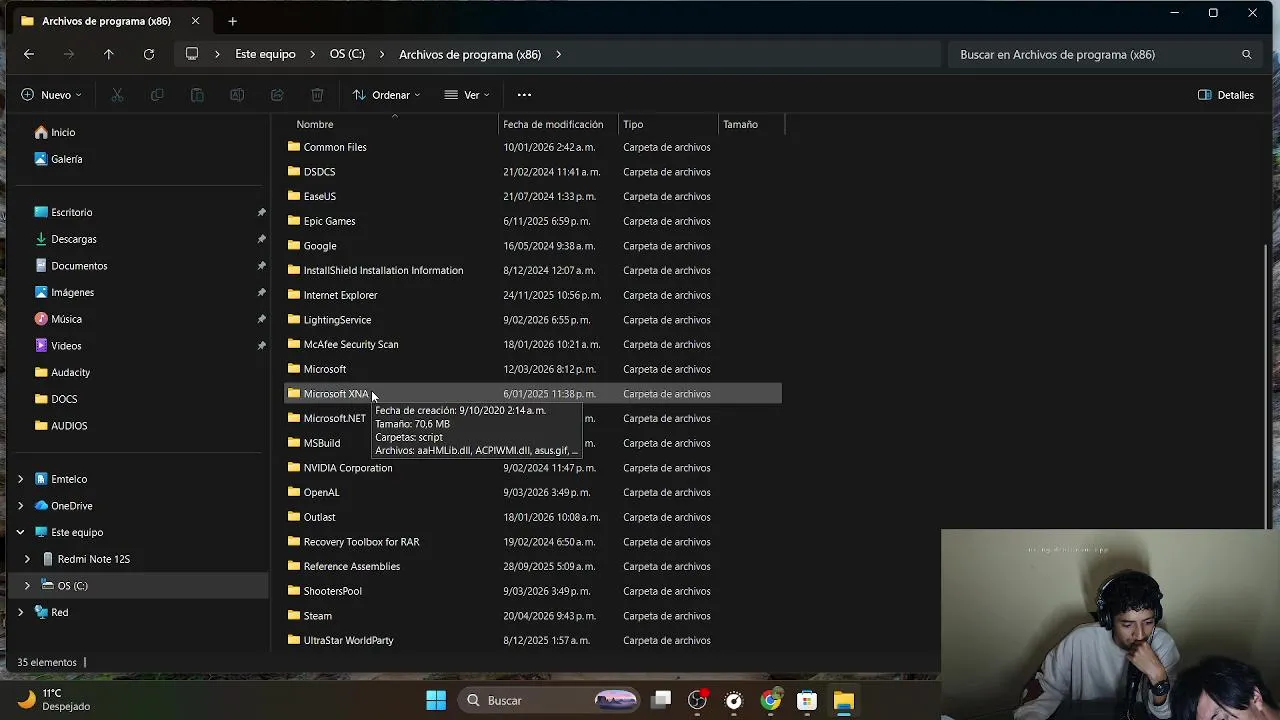This screenshot has height=720, width=1280.
Task: Expand the OneDrive tree node
Action: click(x=20, y=506)
